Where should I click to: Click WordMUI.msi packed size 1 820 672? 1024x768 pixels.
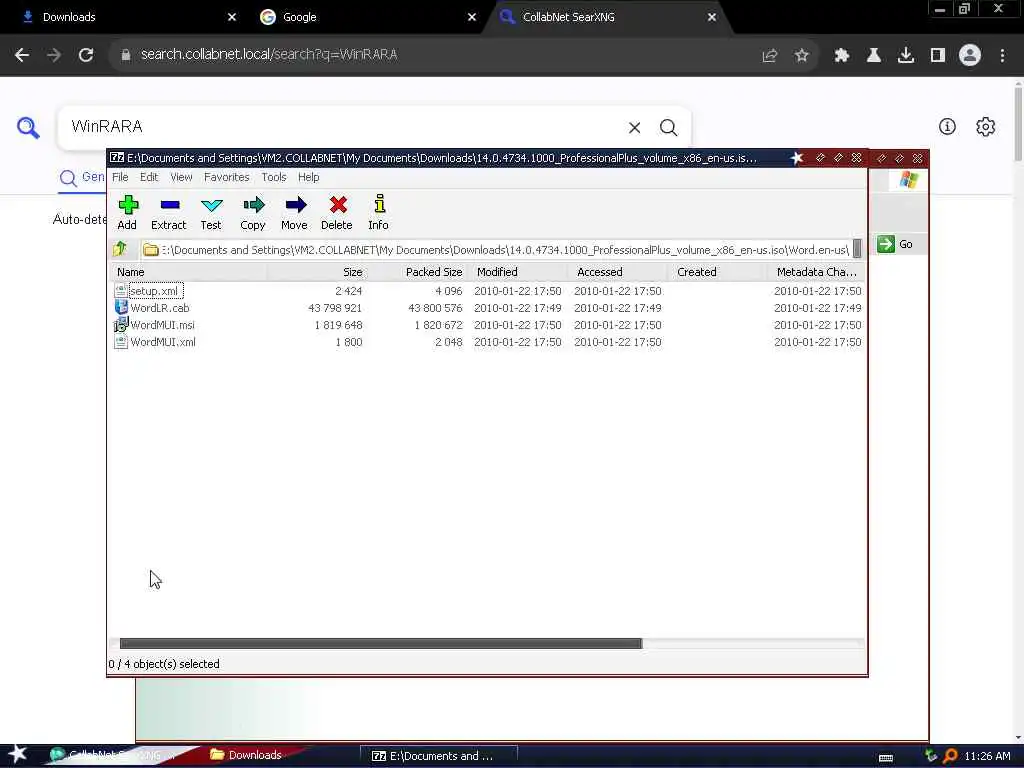click(438, 325)
